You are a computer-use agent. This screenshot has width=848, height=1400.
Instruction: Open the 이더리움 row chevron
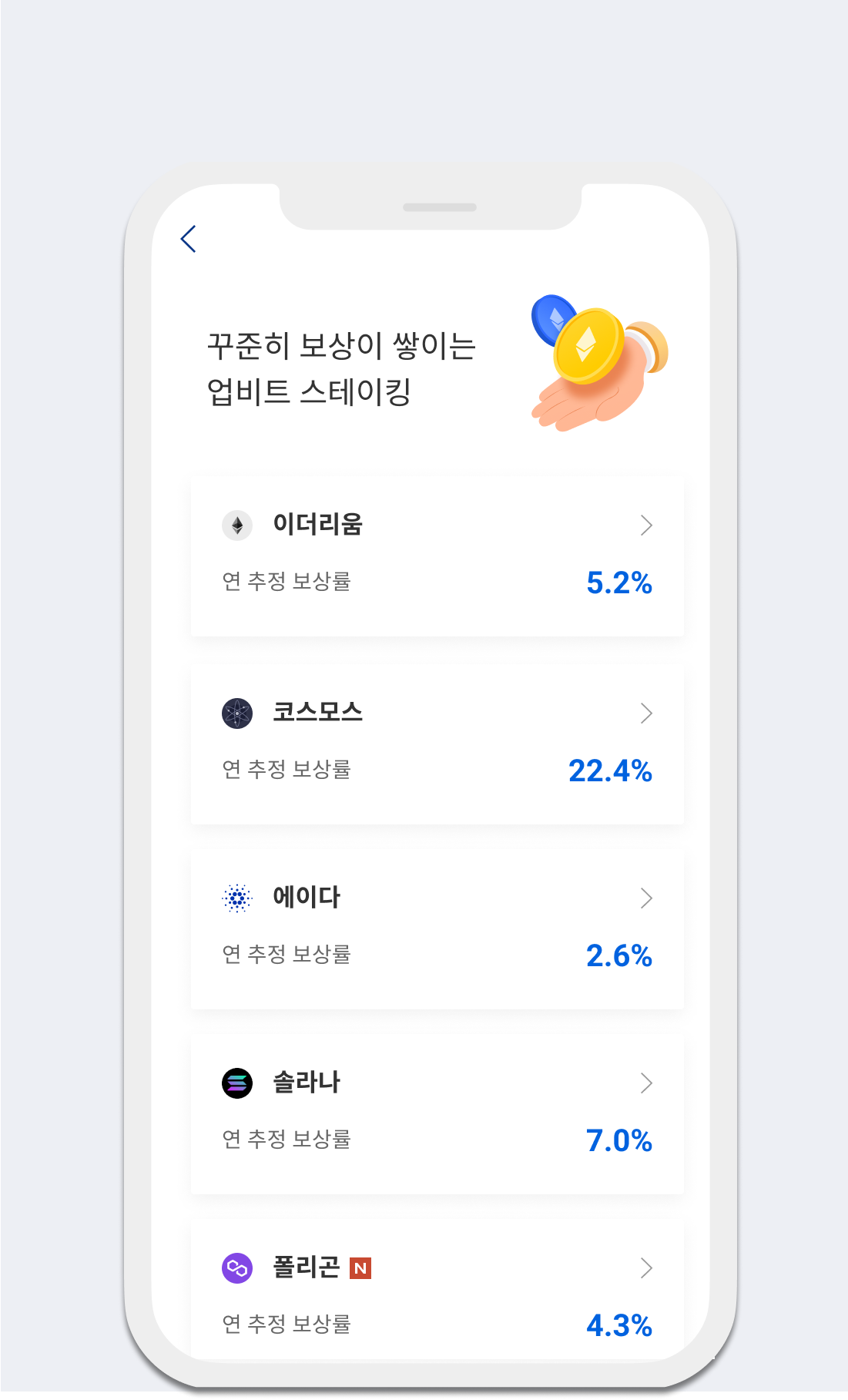[646, 525]
